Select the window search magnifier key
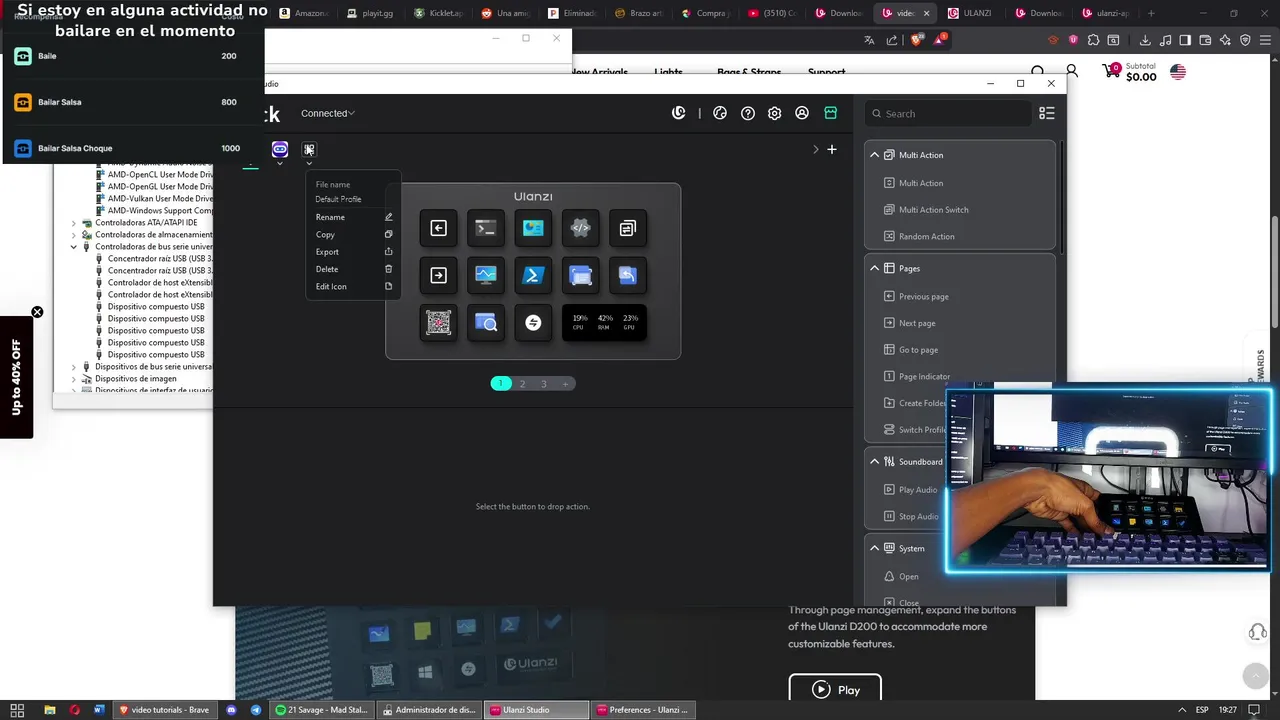This screenshot has height=720, width=1280. tap(486, 322)
